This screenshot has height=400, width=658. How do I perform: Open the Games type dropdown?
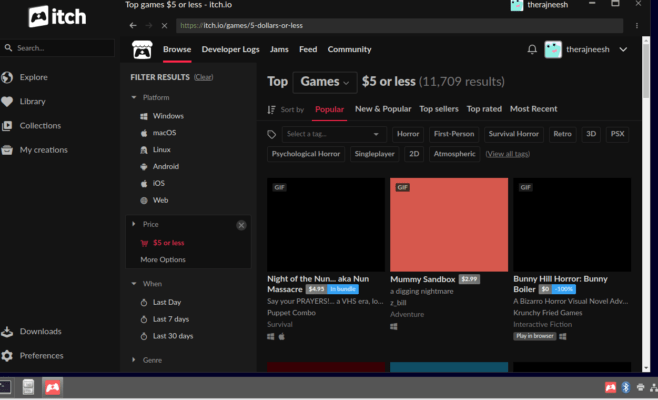tap(325, 82)
